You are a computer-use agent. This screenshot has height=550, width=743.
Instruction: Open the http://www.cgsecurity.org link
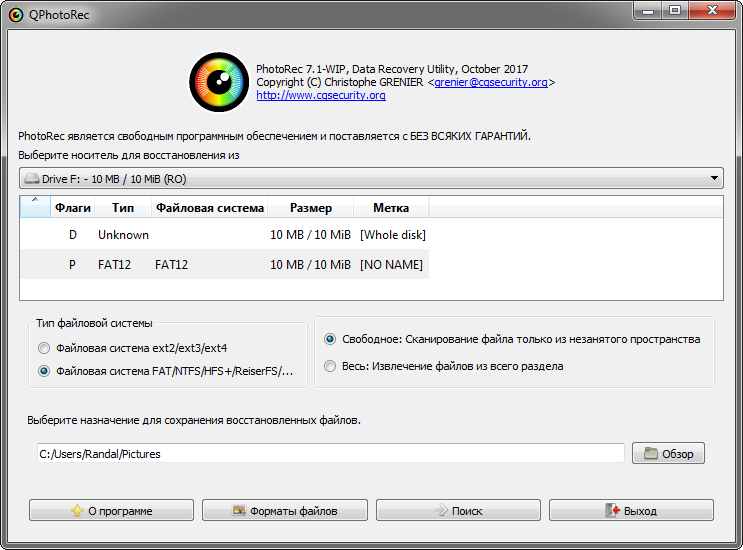click(321, 95)
